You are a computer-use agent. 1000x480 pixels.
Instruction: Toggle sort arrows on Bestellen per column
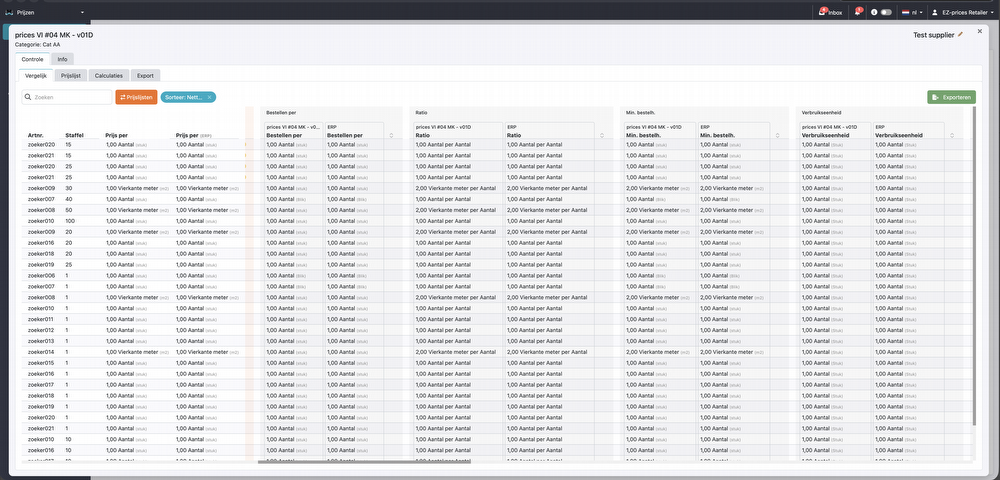(x=392, y=135)
